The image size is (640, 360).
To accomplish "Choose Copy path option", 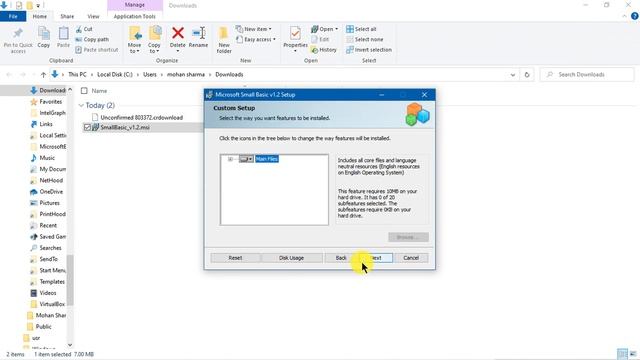I will pyautogui.click(x=92, y=40).
